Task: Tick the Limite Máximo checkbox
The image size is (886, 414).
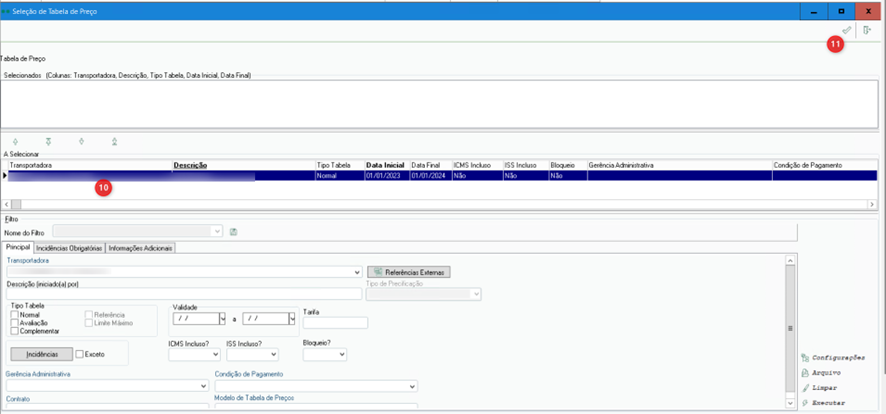Action: coord(89,323)
